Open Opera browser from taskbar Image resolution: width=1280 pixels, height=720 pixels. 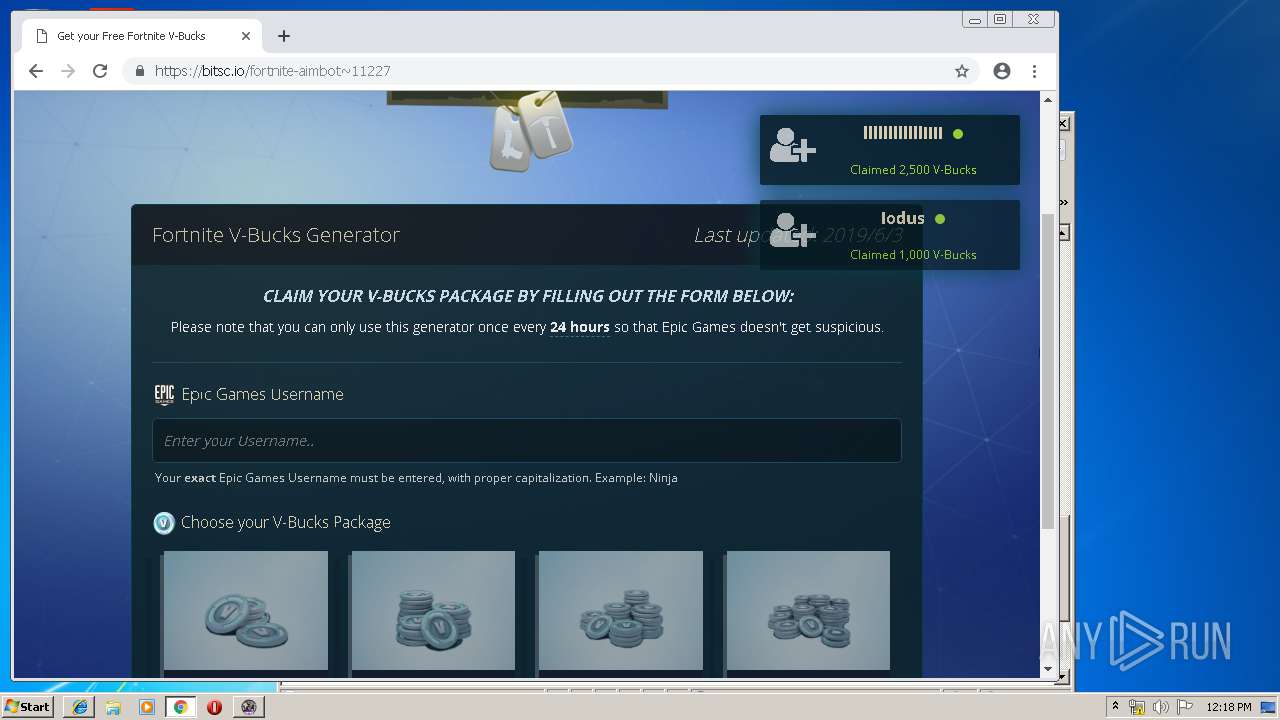tap(214, 706)
